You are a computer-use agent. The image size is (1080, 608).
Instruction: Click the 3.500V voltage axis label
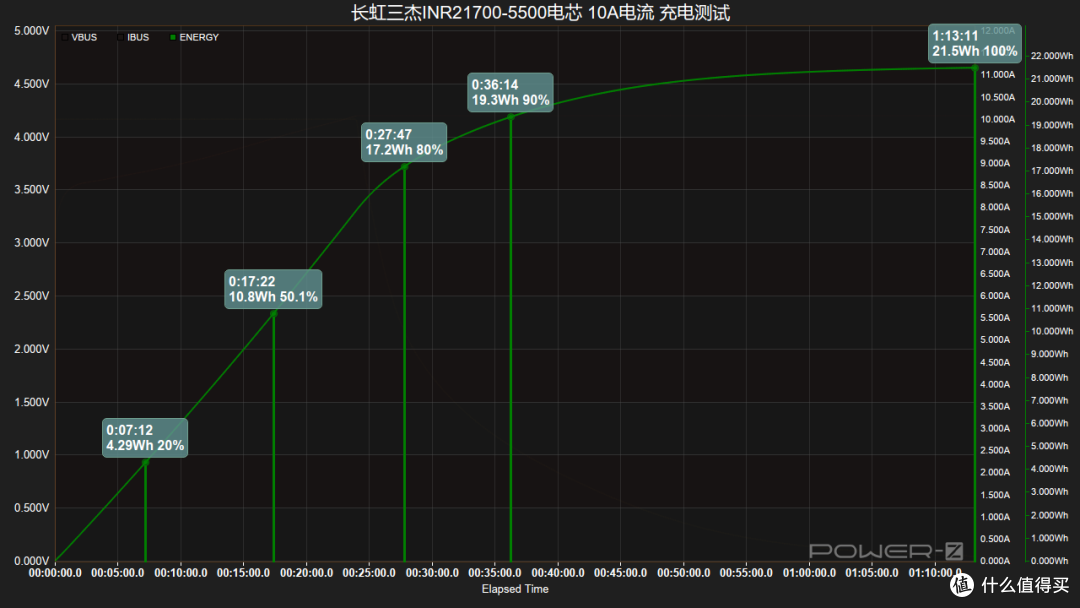click(x=32, y=189)
